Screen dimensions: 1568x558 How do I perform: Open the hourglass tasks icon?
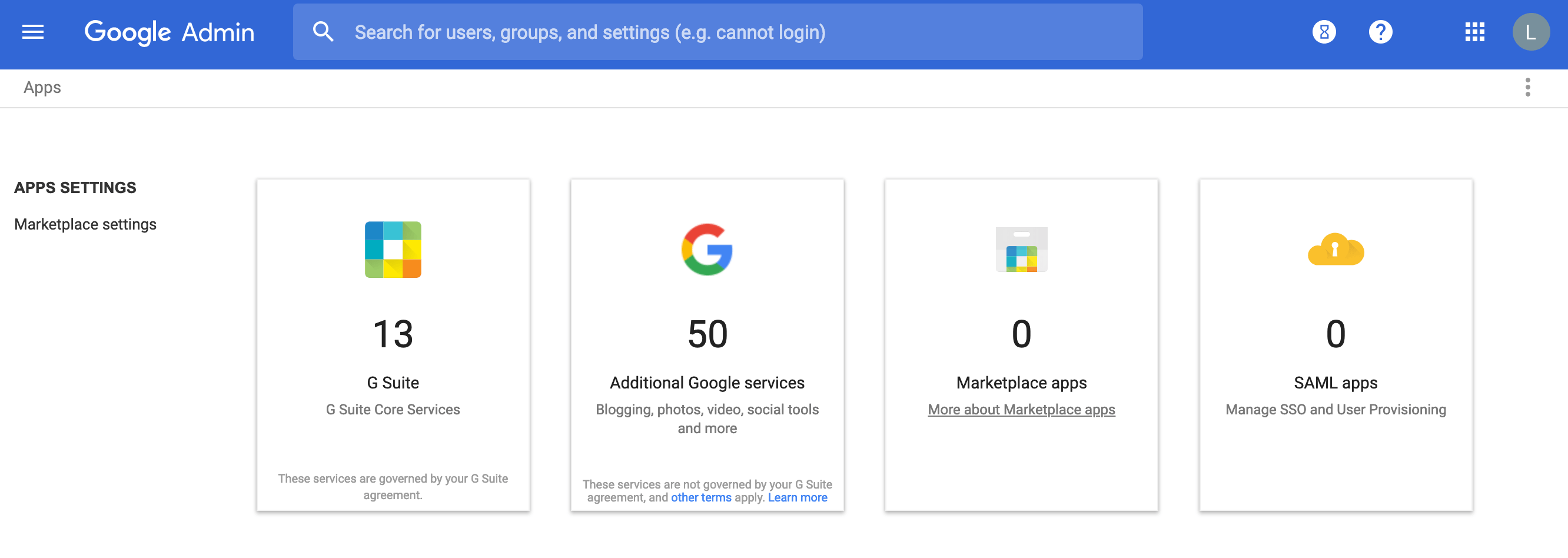[x=1324, y=32]
